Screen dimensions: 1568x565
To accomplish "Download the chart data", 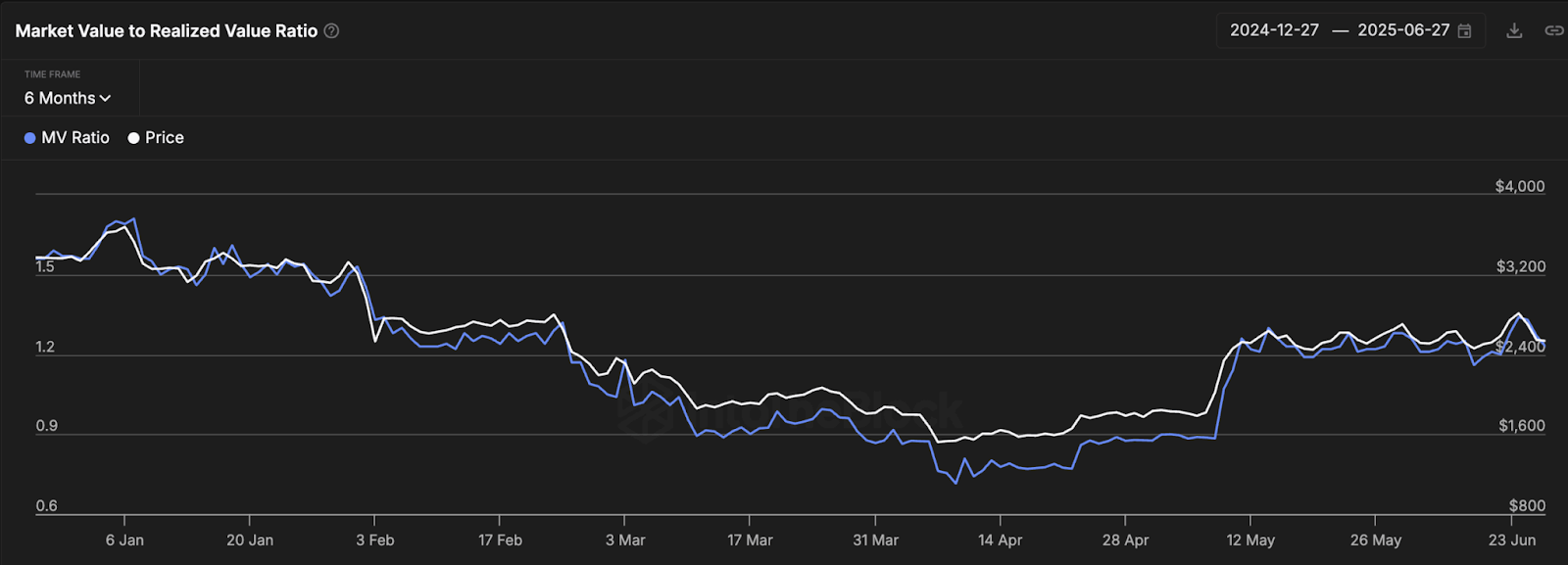I will [x=1514, y=30].
